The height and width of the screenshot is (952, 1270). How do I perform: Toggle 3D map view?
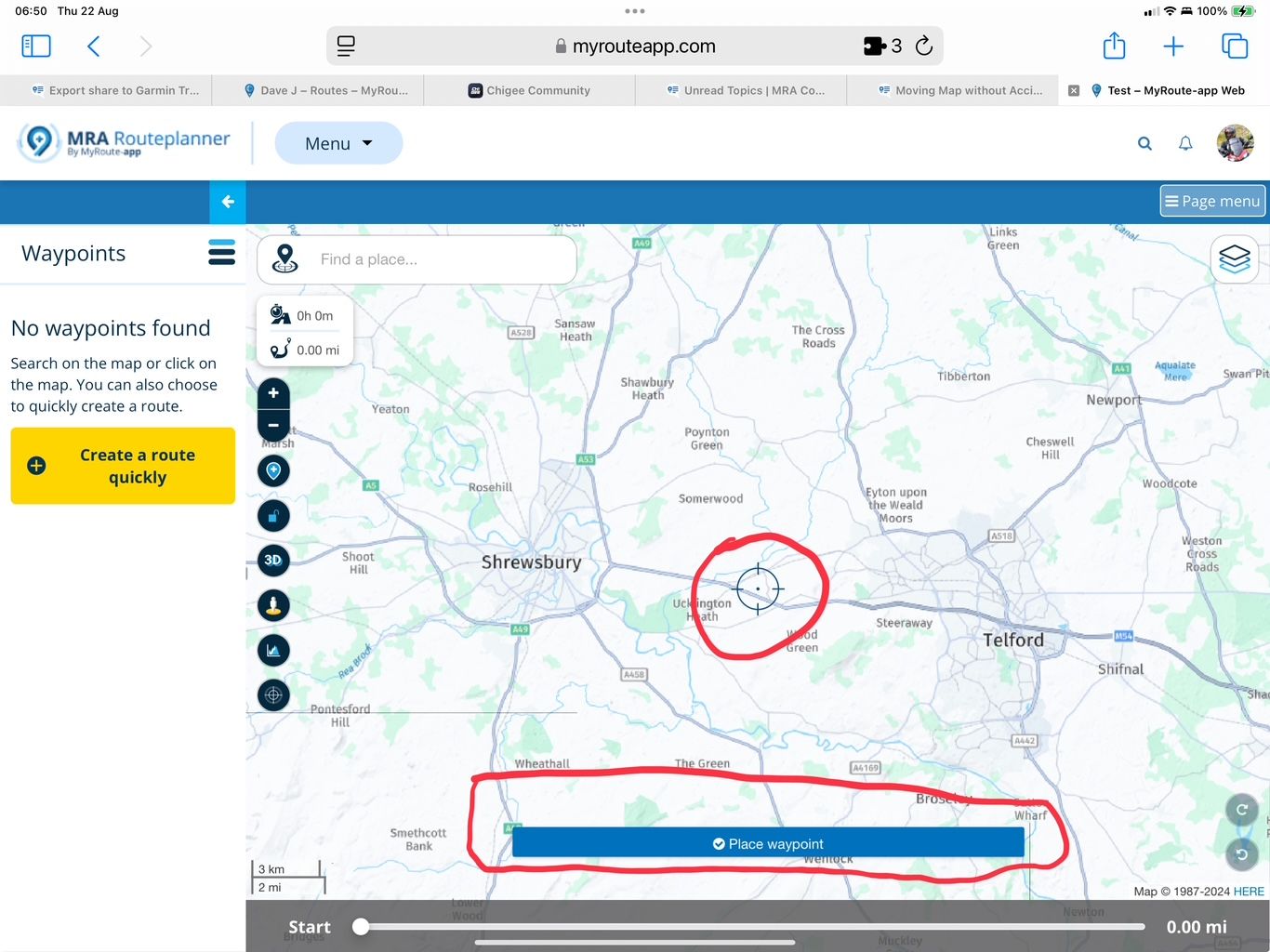point(273,561)
